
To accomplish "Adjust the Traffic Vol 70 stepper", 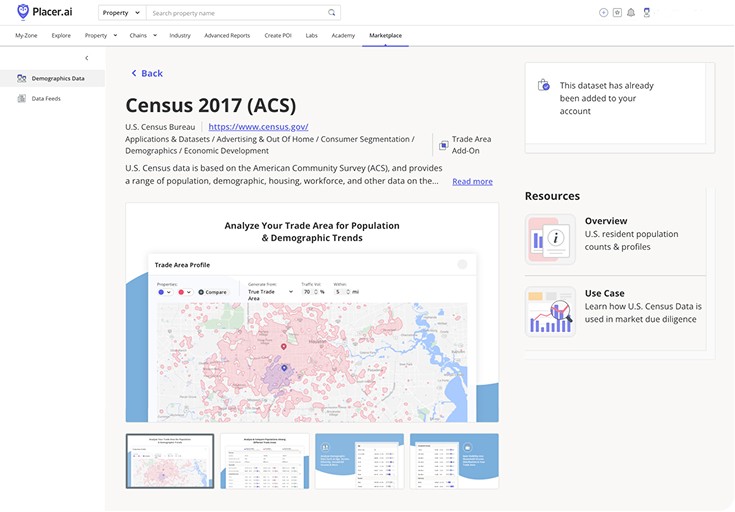I will (314, 292).
